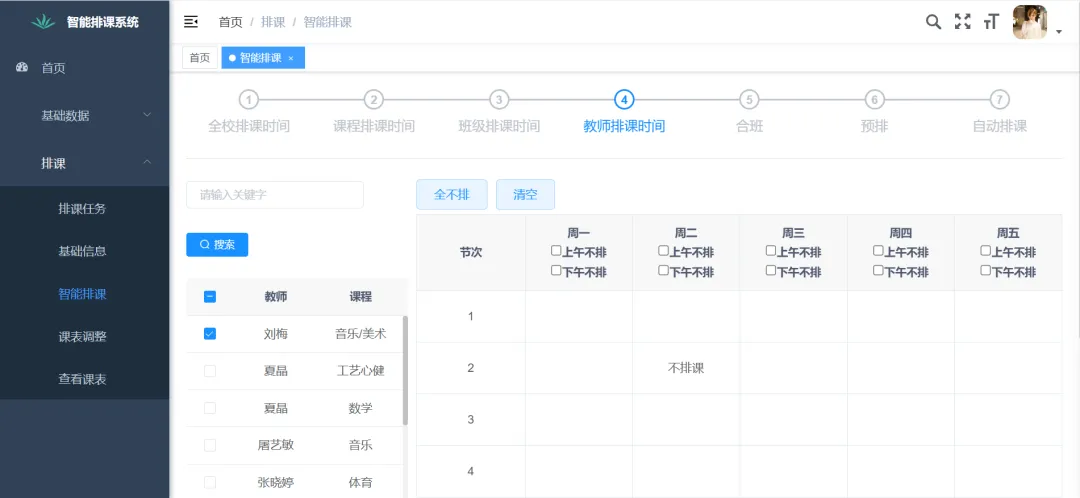Go to step 7 自动排课 circle
The height and width of the screenshot is (498, 1080).
(x=999, y=99)
